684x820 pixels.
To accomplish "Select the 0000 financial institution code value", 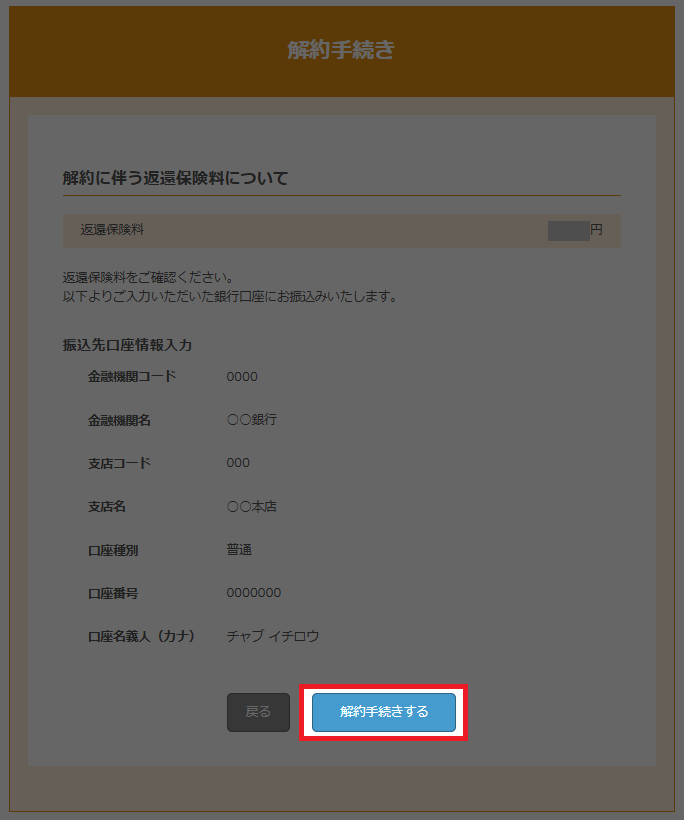I will point(242,377).
